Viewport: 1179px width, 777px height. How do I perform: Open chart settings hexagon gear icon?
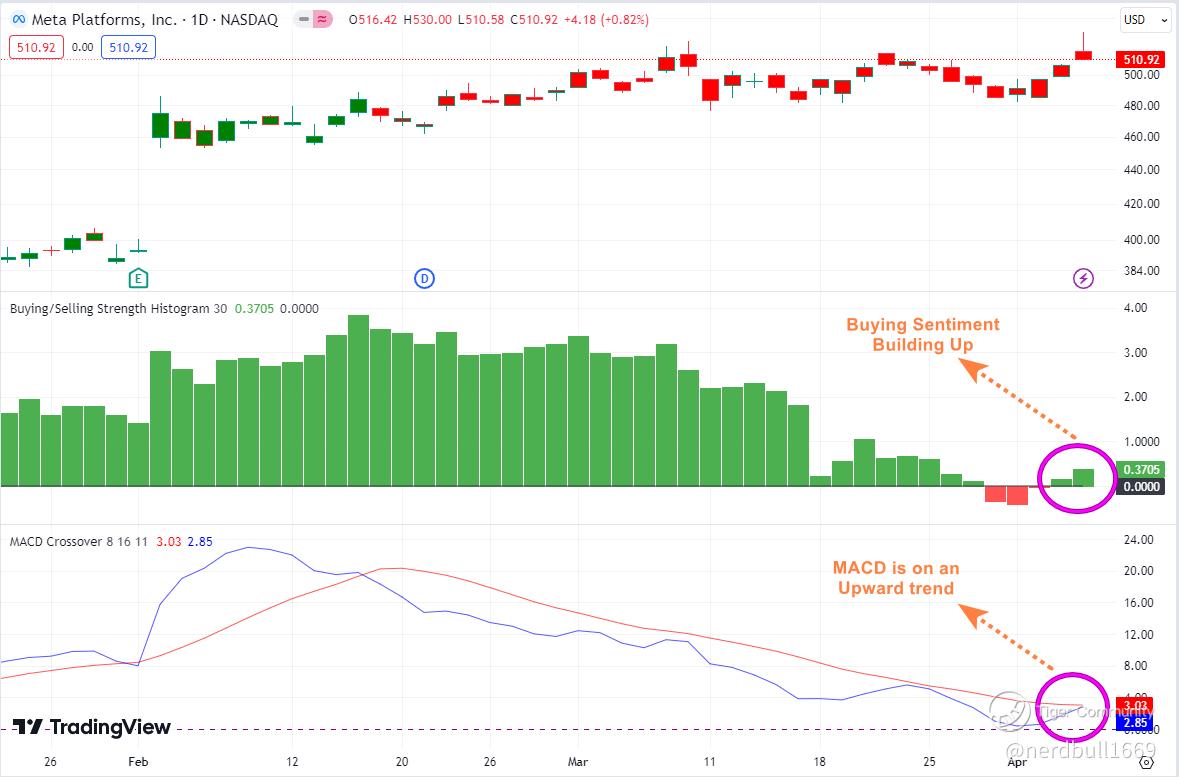[1146, 763]
